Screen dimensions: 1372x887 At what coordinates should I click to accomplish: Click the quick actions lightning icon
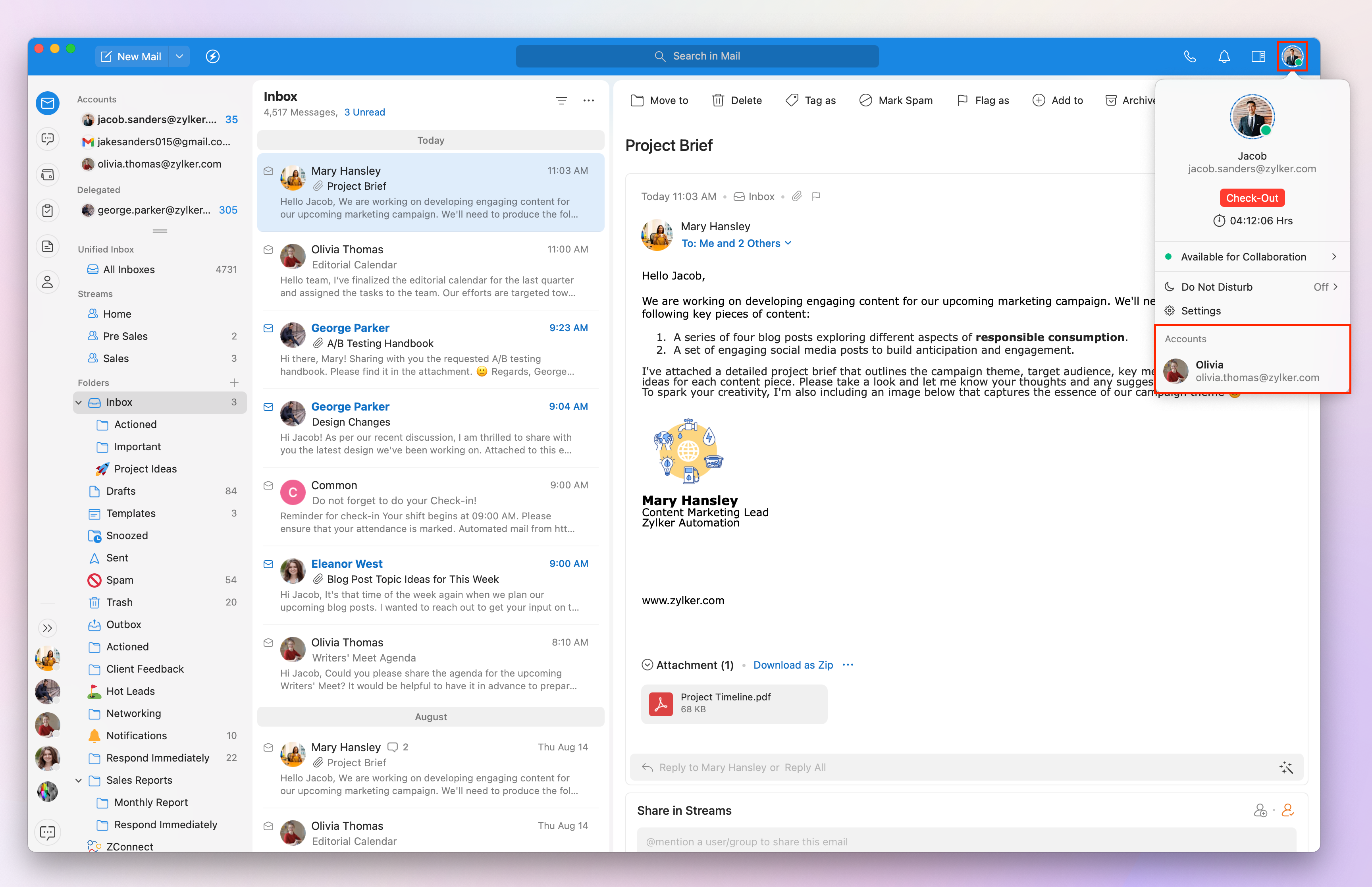point(212,56)
